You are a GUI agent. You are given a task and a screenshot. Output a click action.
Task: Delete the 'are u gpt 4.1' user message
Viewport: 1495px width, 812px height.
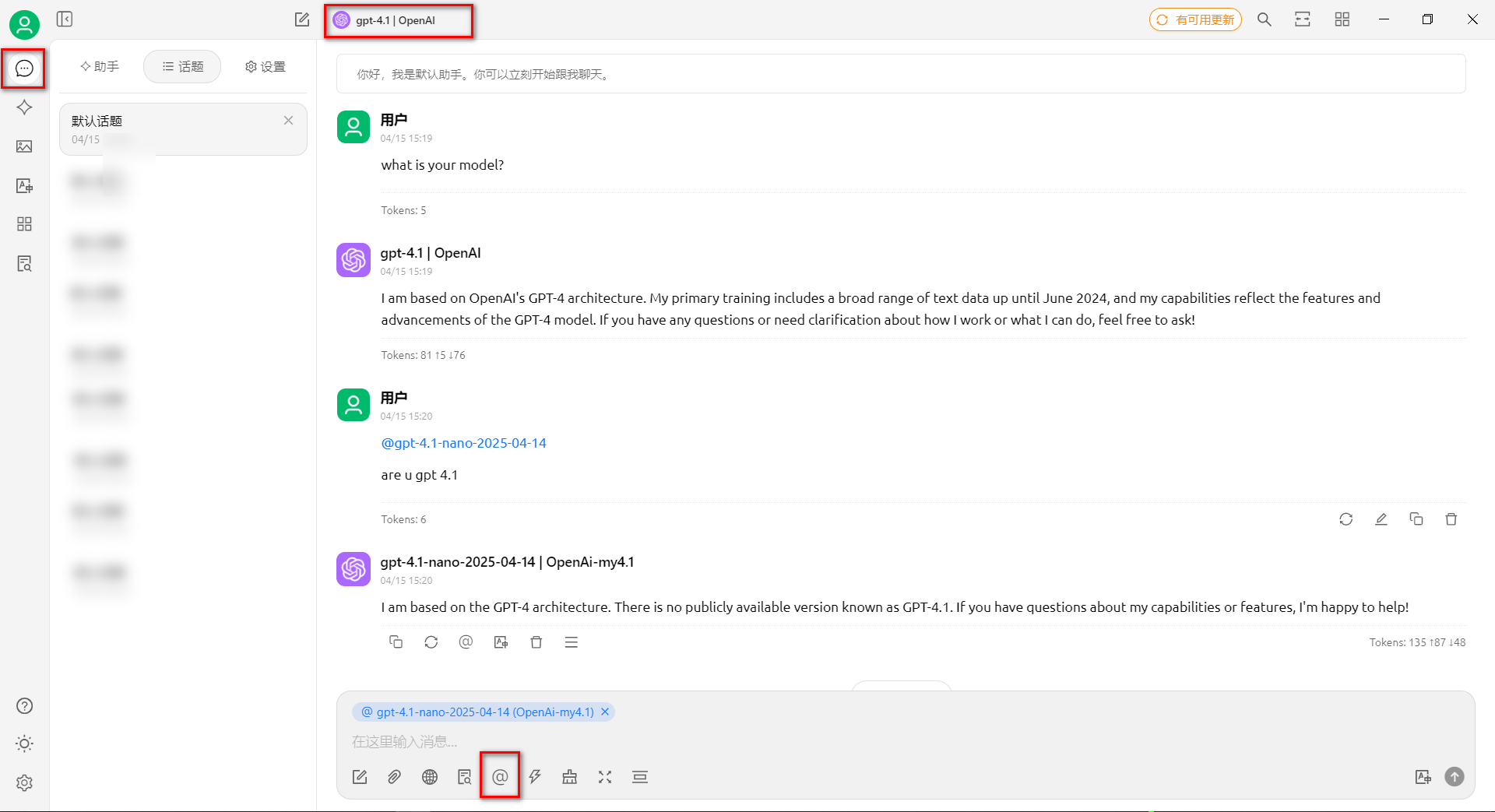point(1451,519)
